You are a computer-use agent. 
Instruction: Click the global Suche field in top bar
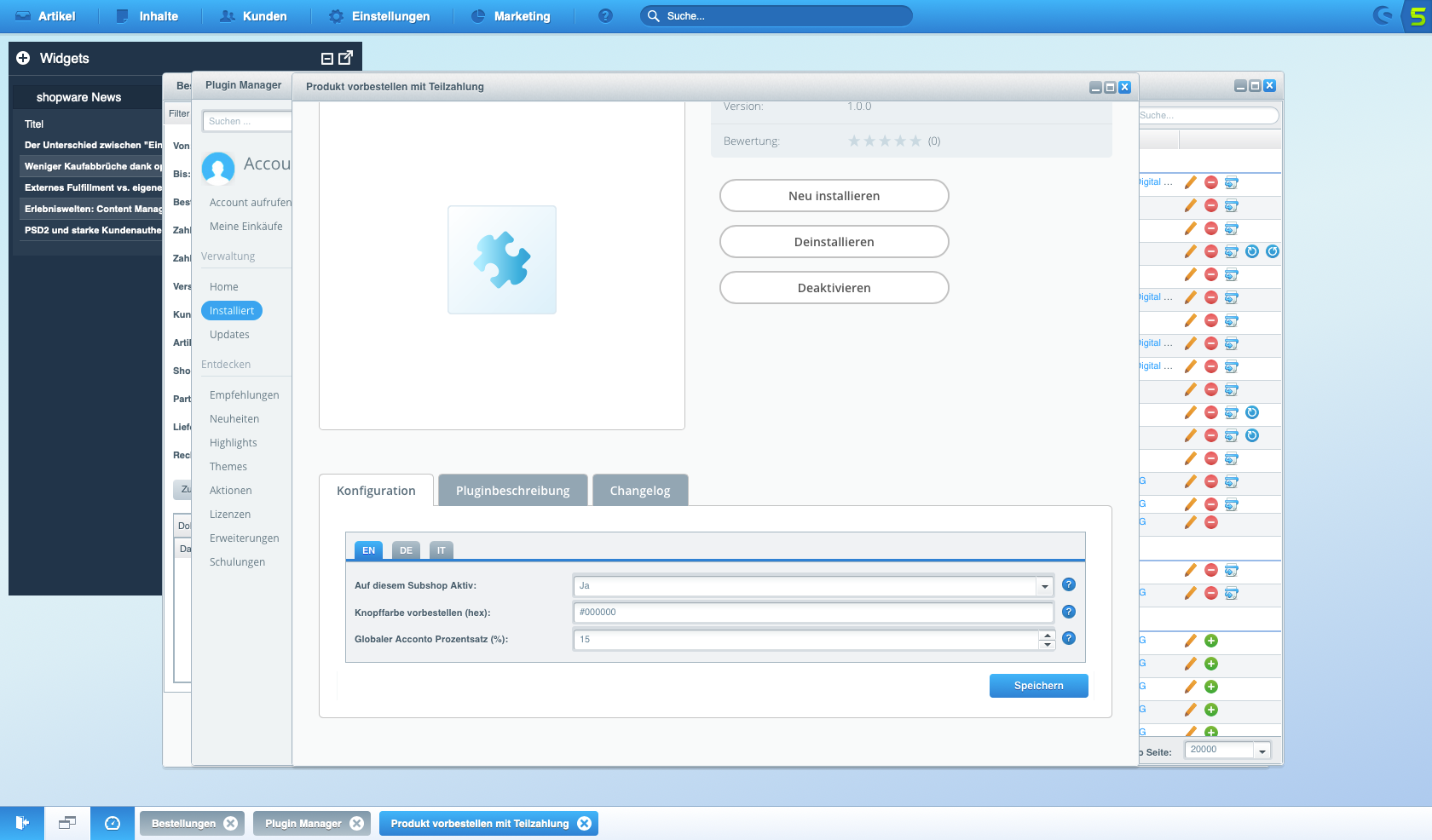tap(776, 16)
